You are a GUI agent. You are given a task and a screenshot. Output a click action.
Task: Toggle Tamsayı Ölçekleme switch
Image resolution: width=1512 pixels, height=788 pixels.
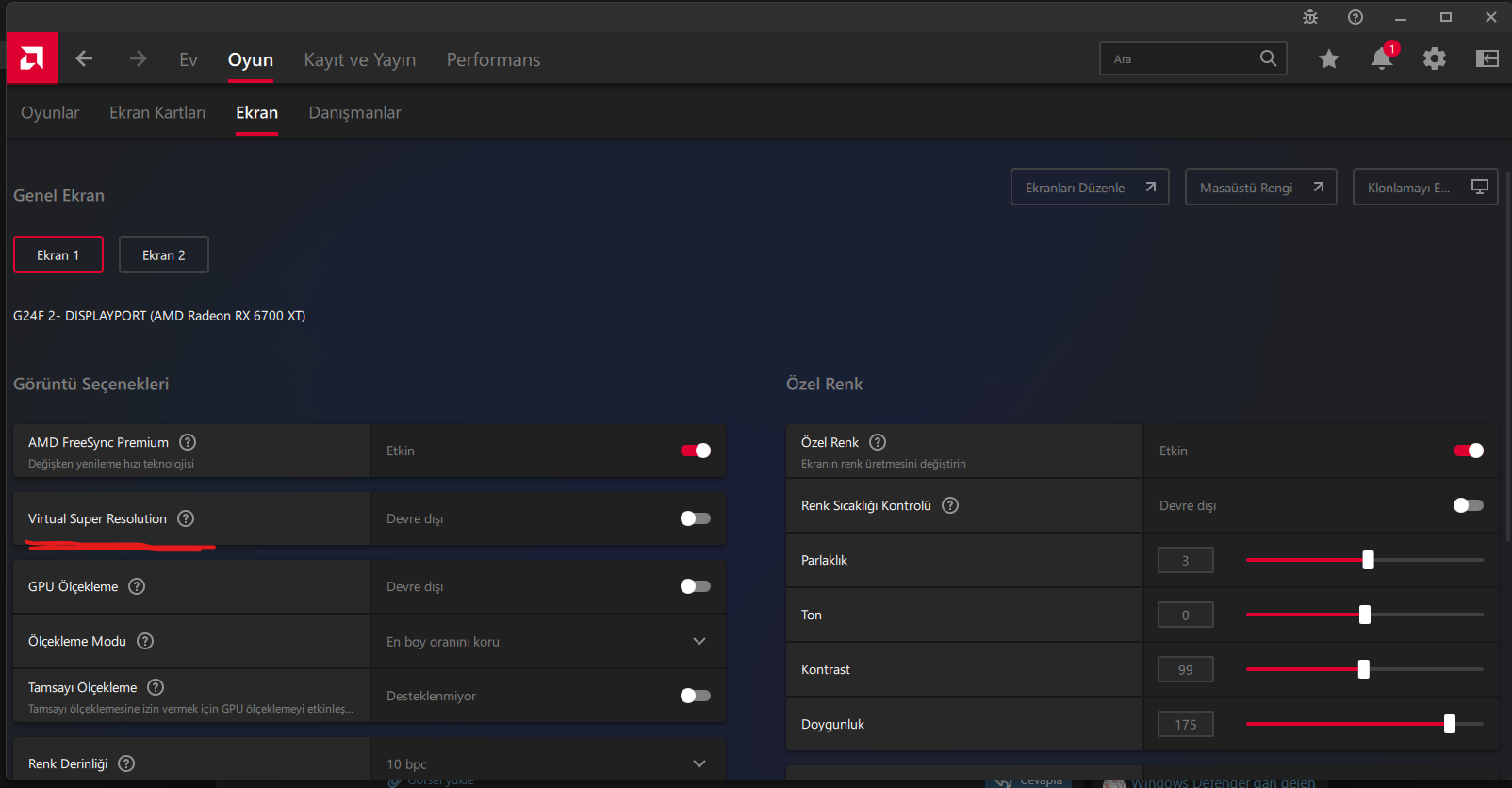click(696, 696)
